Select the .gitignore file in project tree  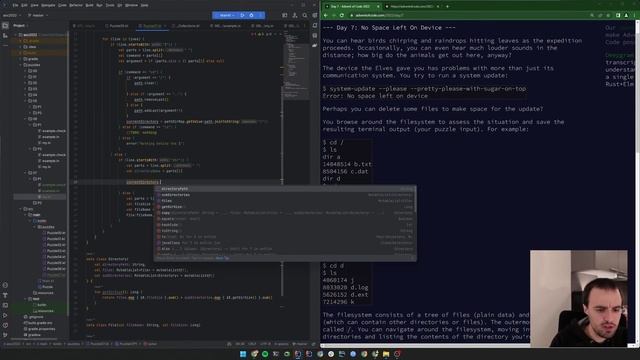click(x=34, y=317)
